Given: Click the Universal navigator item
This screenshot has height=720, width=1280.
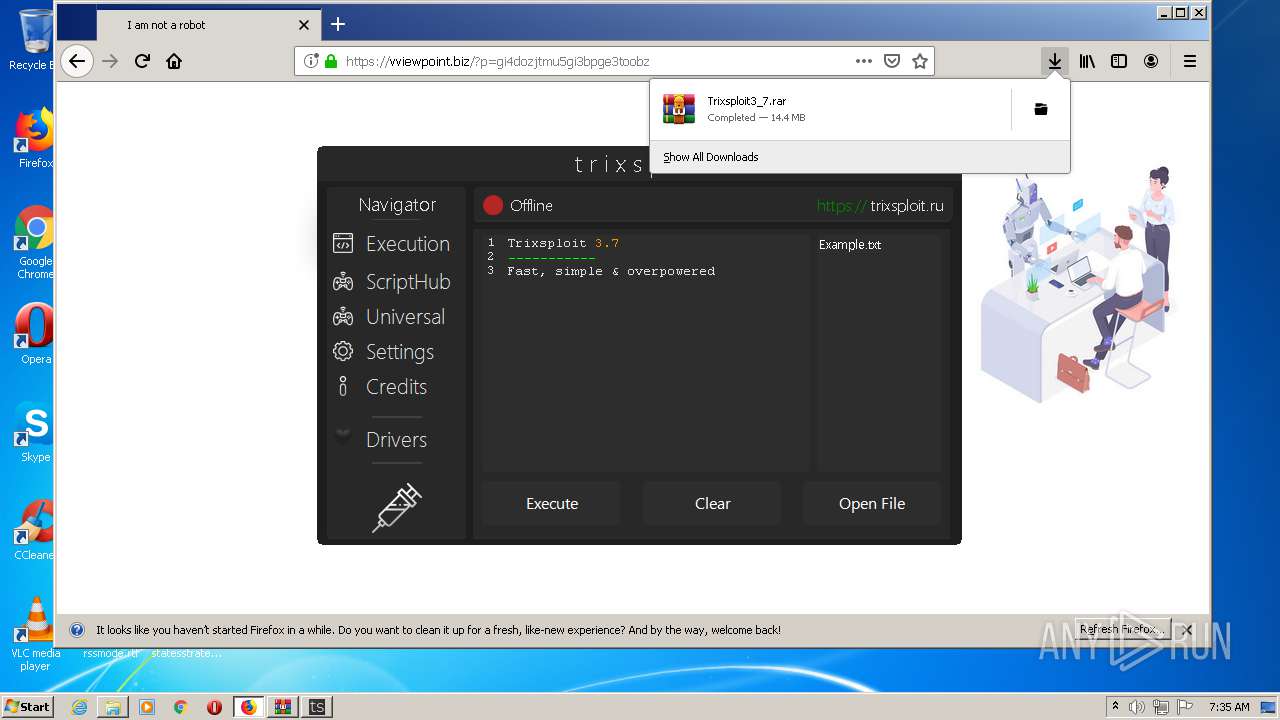Looking at the screenshot, I should tap(389, 317).
